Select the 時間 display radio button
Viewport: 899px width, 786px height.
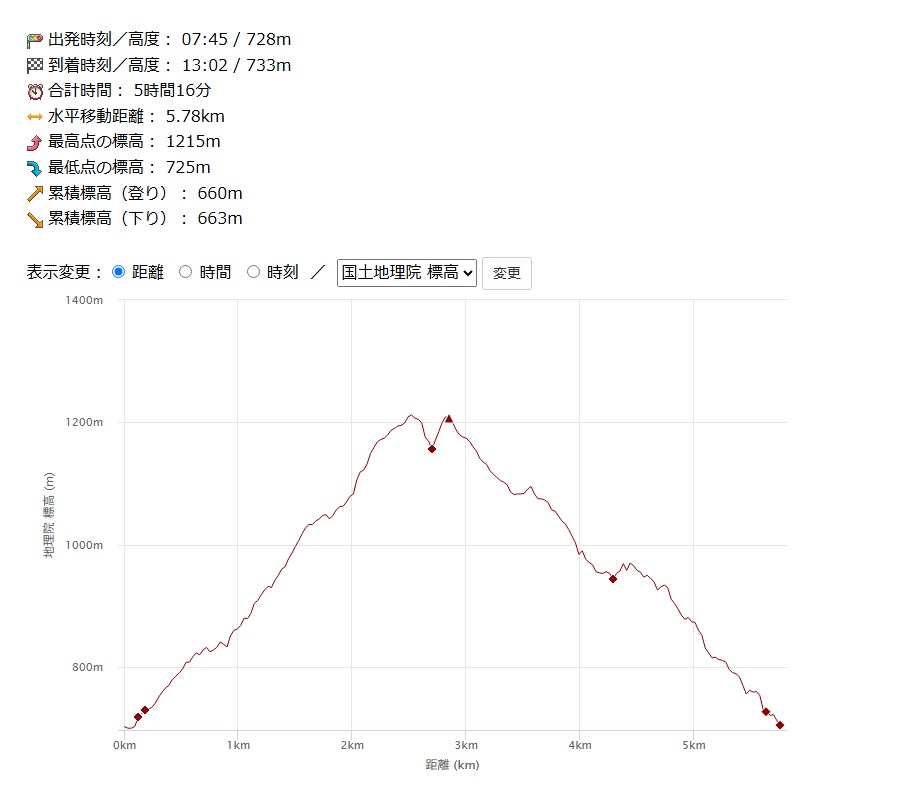pos(185,272)
